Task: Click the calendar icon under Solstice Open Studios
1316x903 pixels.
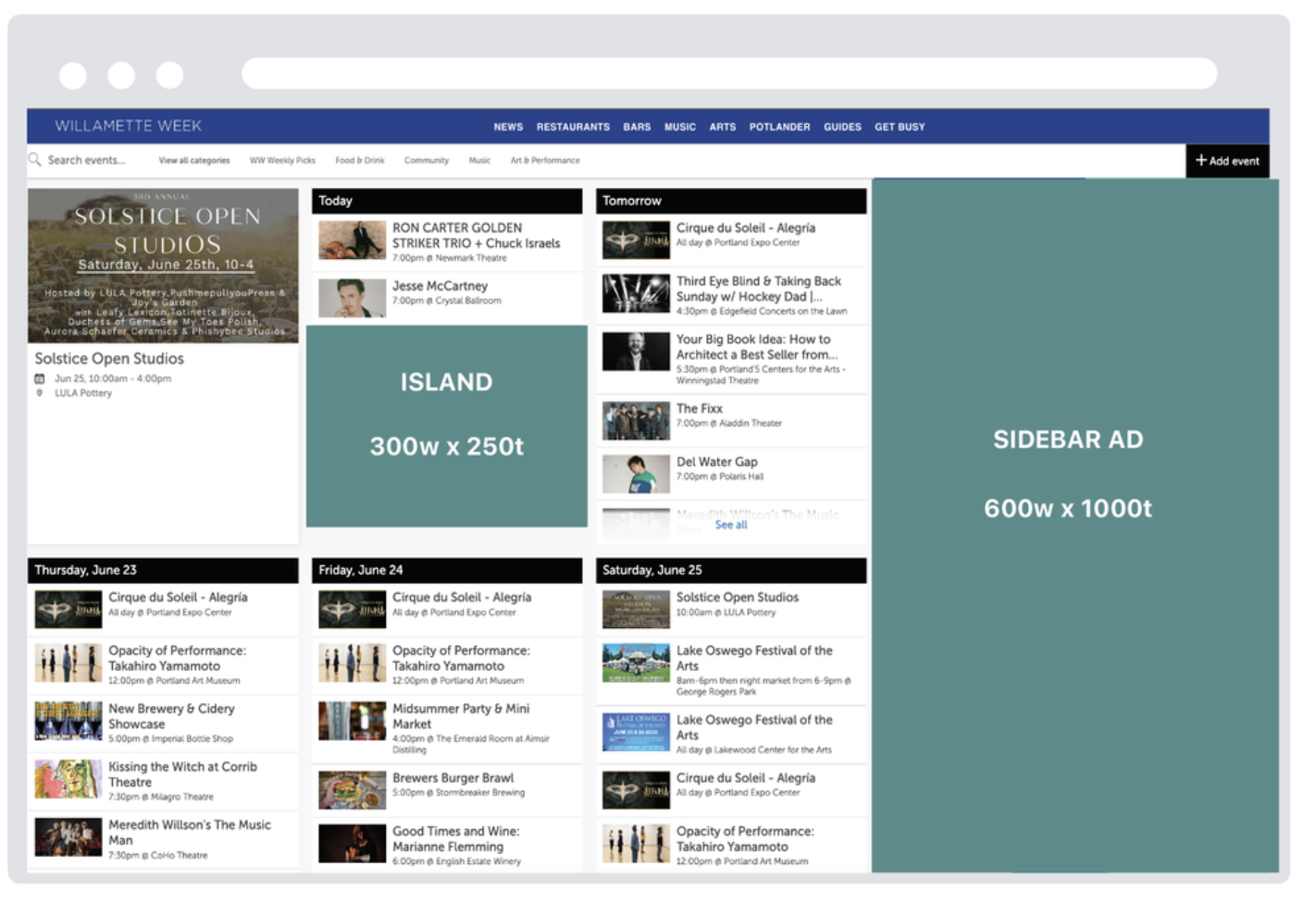Action: pyautogui.click(x=40, y=379)
